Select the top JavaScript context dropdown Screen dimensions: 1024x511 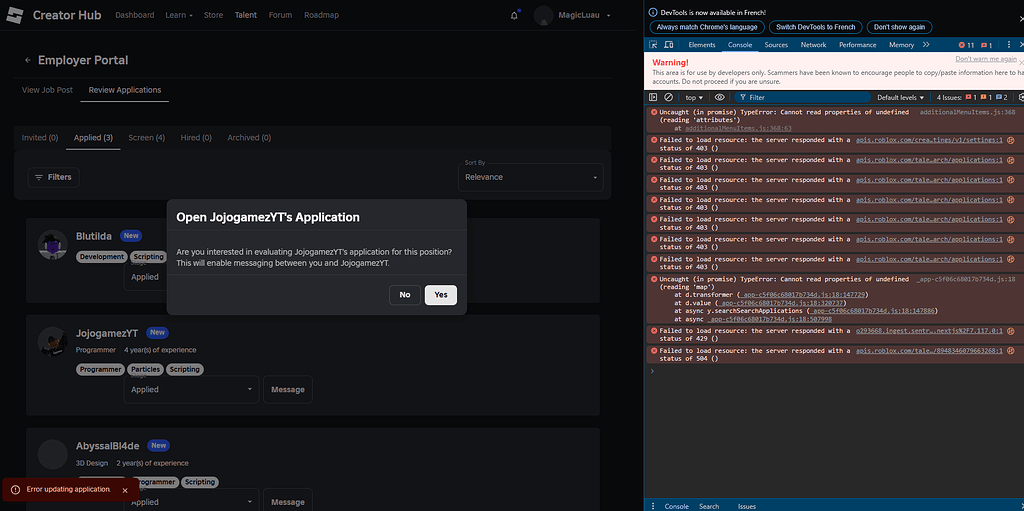pos(694,97)
